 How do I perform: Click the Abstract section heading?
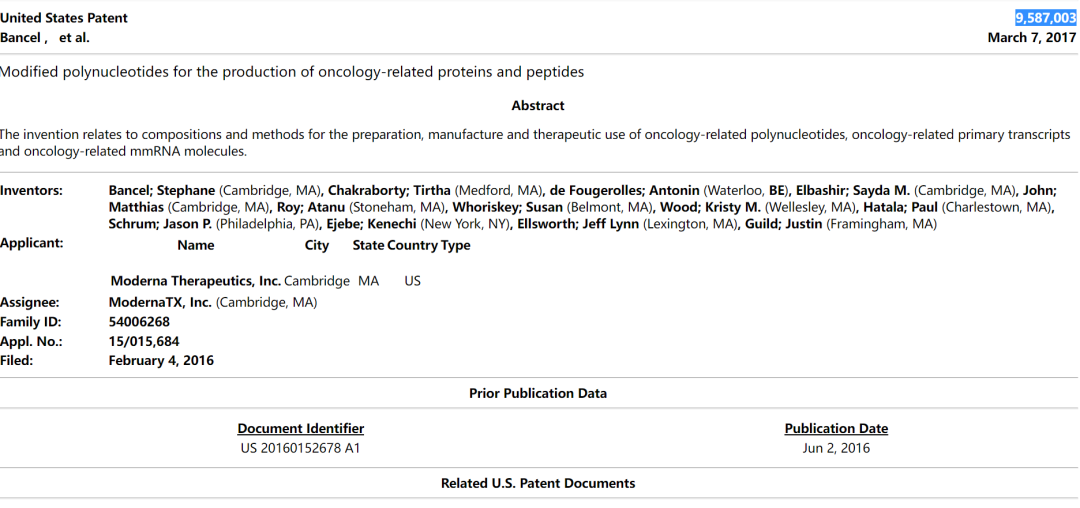tap(538, 106)
